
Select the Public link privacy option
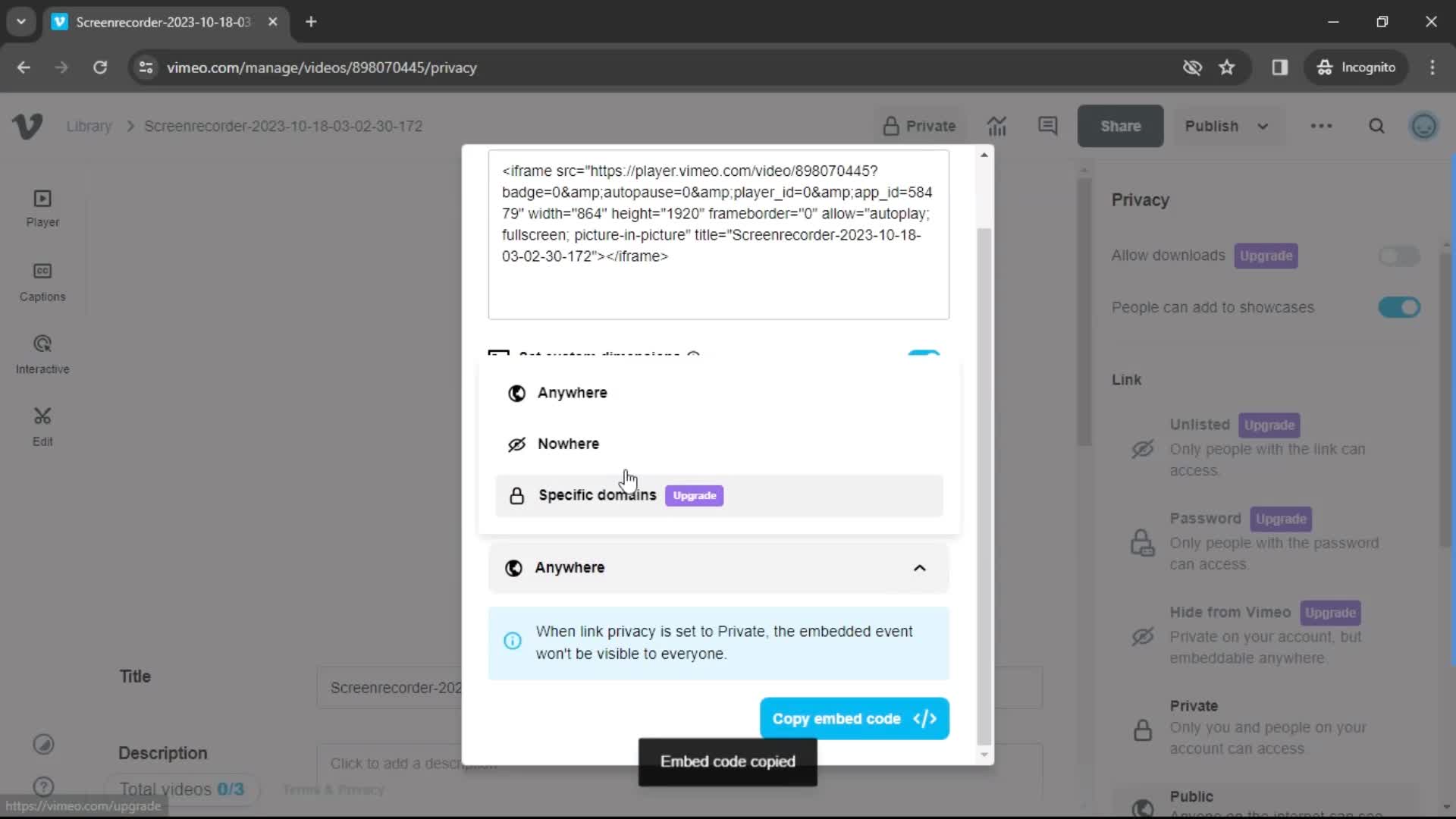pos(1266,802)
